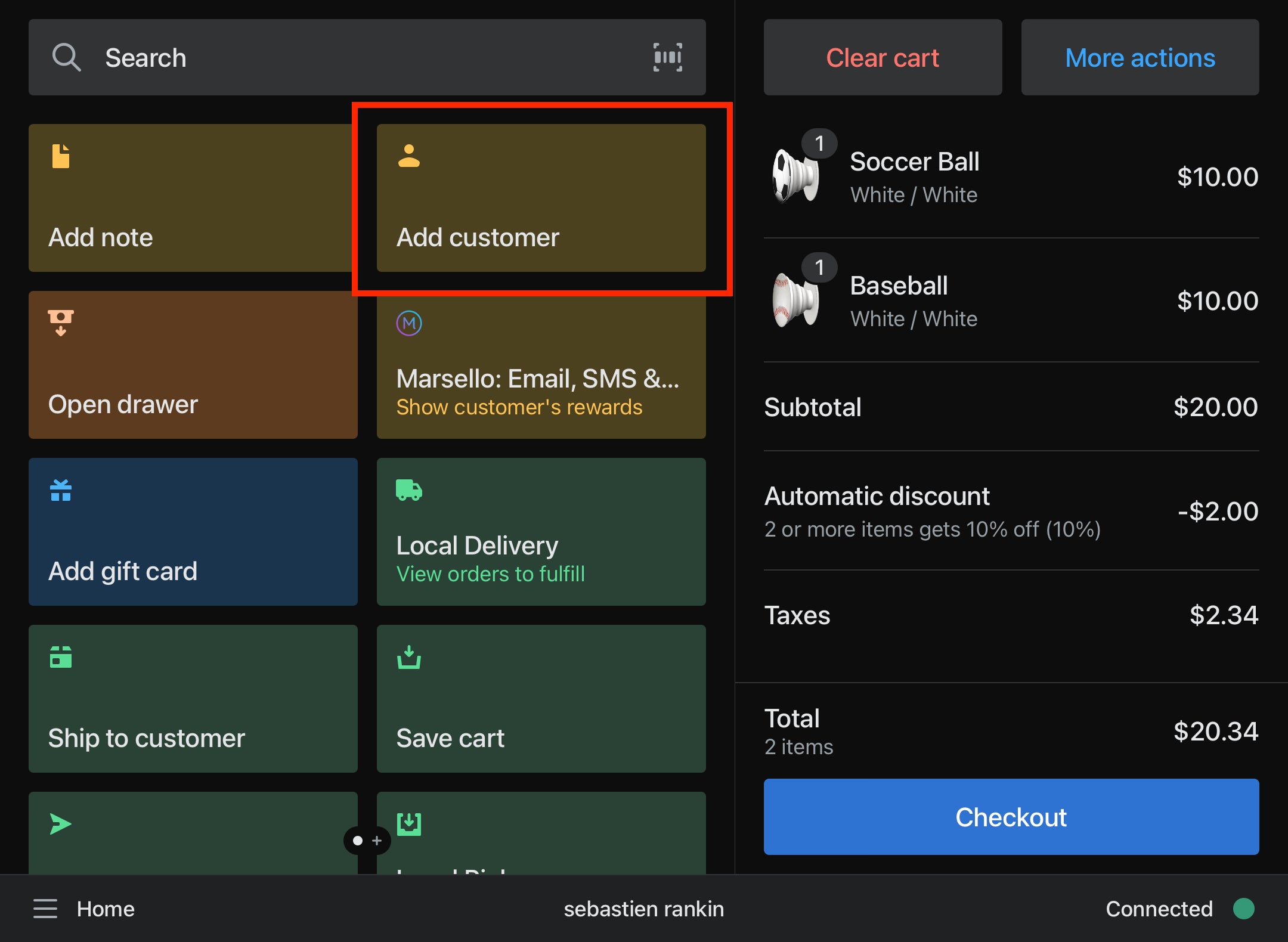Click the Checkout button
The height and width of the screenshot is (942, 1288).
[1010, 817]
